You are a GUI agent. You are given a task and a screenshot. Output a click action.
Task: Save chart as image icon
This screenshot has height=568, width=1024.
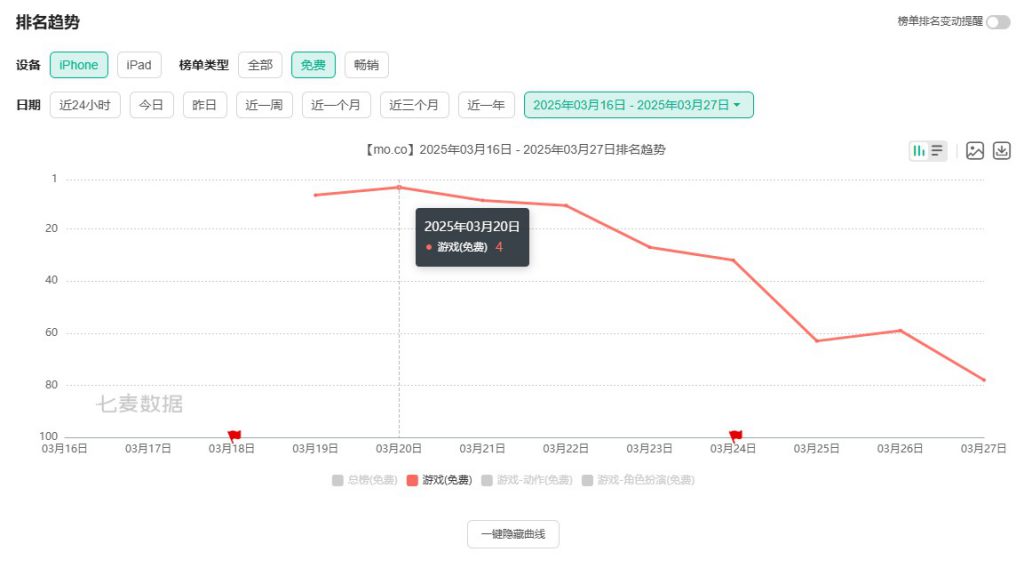974,151
